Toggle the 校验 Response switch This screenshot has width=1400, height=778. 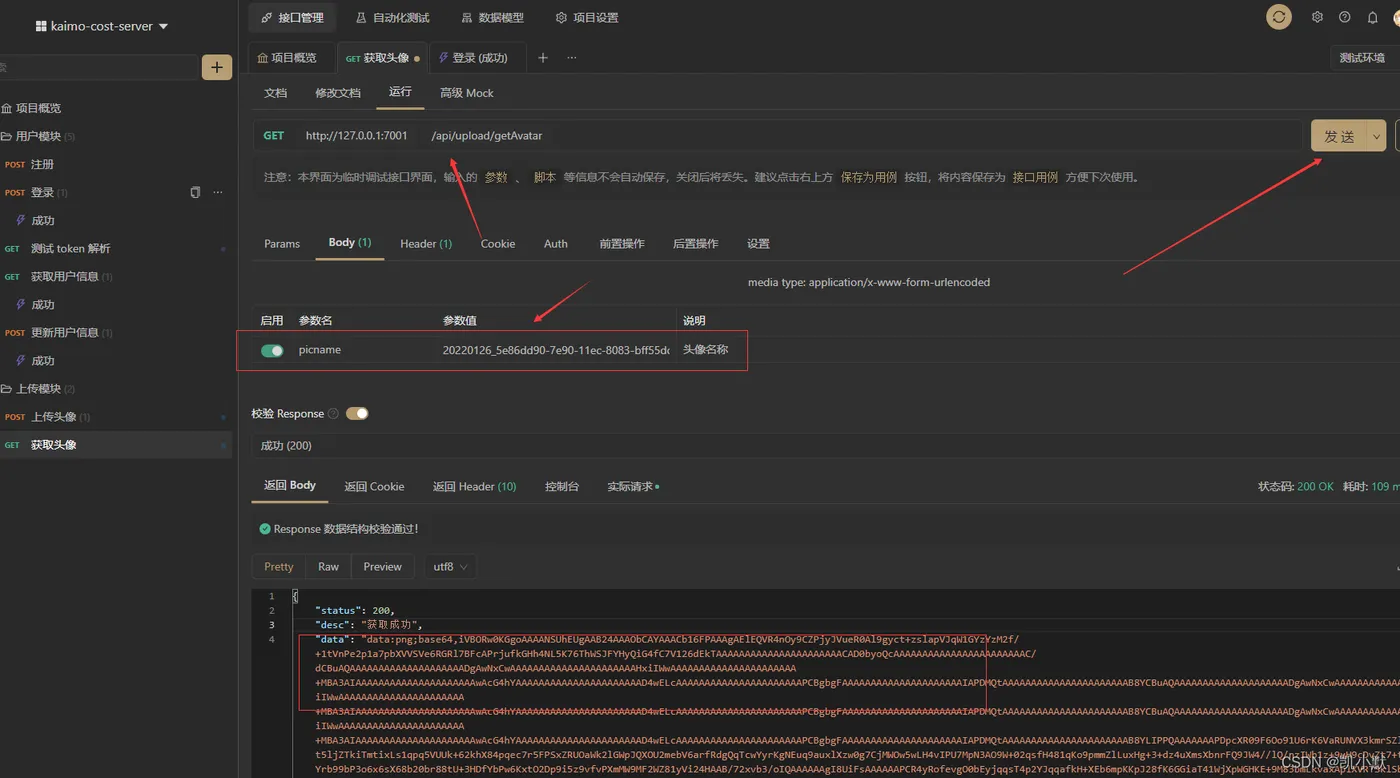tap(357, 414)
